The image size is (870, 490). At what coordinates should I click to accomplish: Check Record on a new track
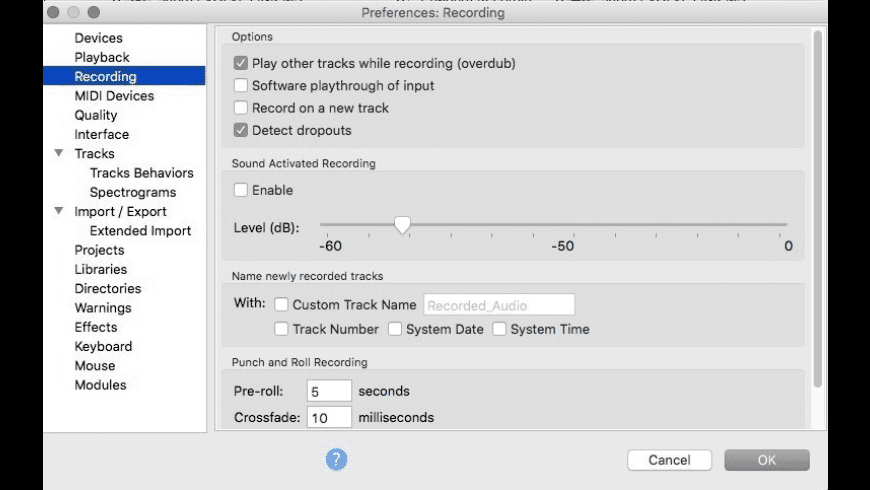coord(240,108)
